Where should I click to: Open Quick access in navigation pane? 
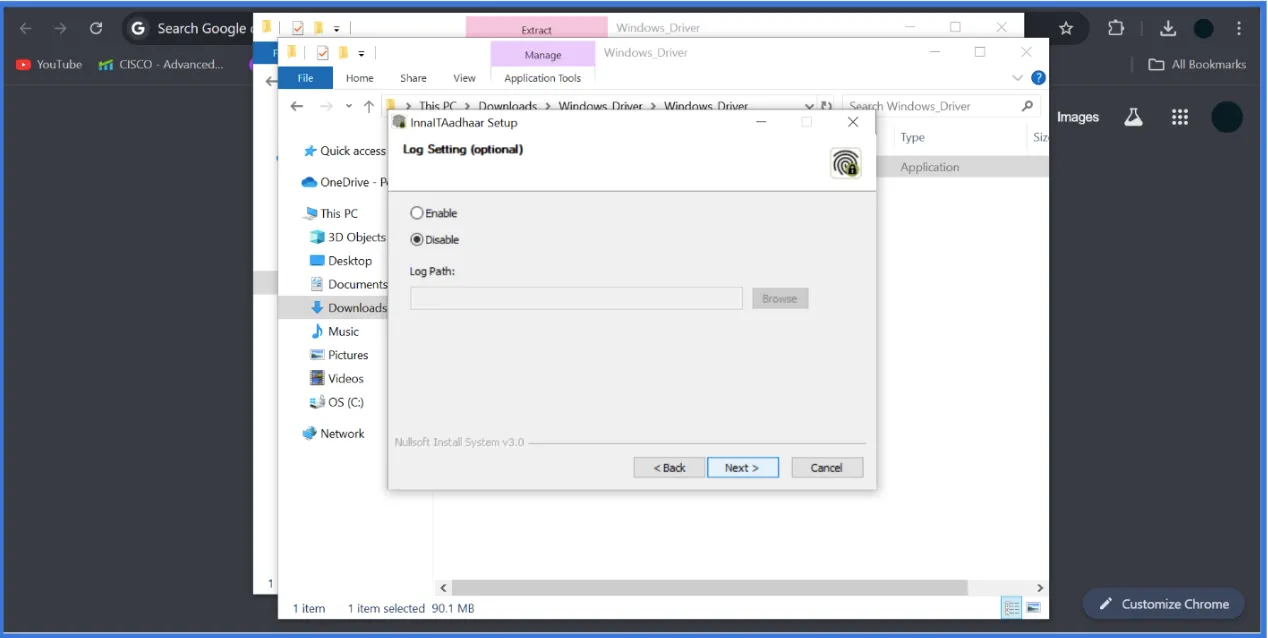pyautogui.click(x=345, y=151)
